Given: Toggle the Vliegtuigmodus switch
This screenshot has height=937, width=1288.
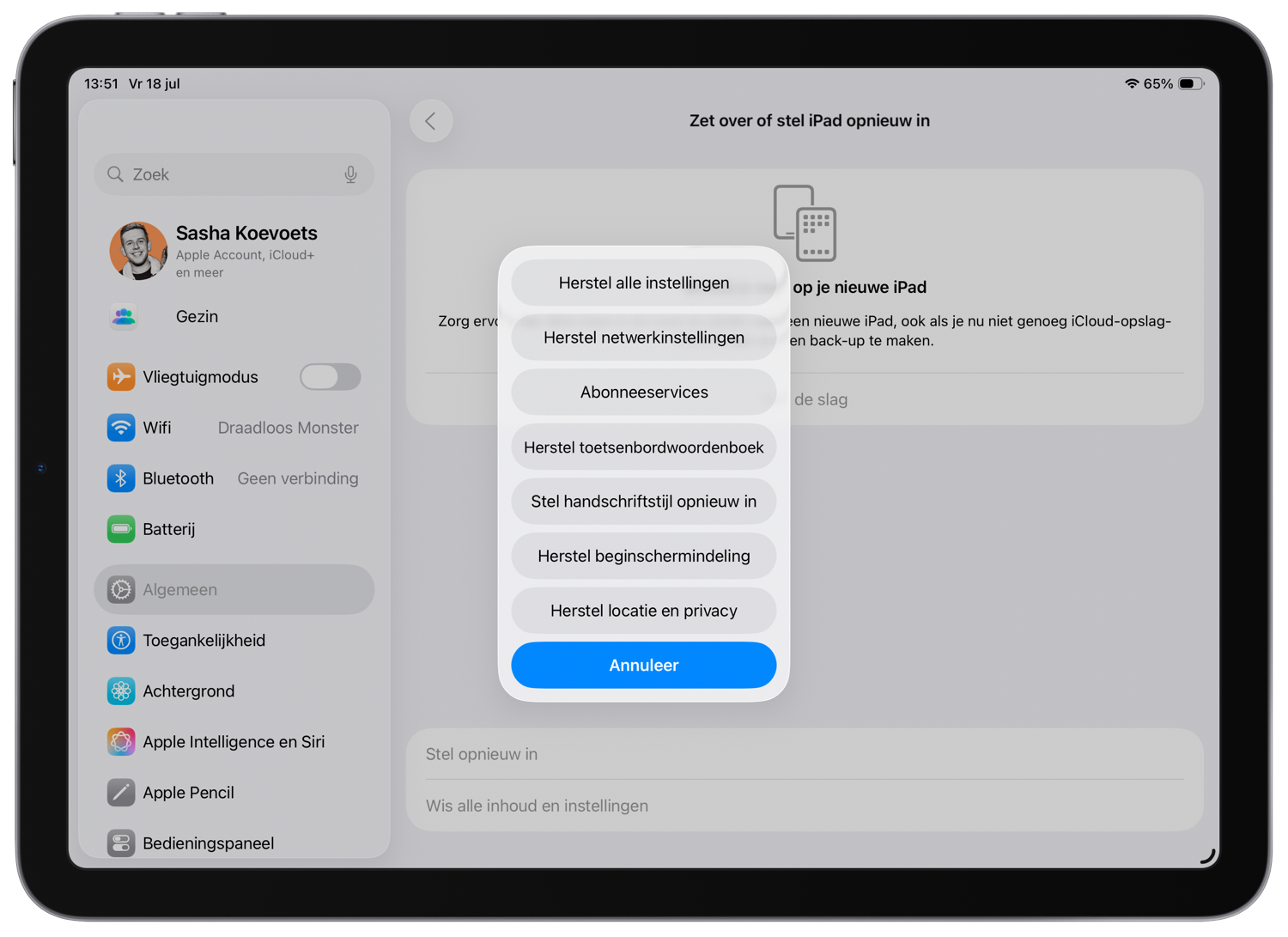Looking at the screenshot, I should pos(331,376).
